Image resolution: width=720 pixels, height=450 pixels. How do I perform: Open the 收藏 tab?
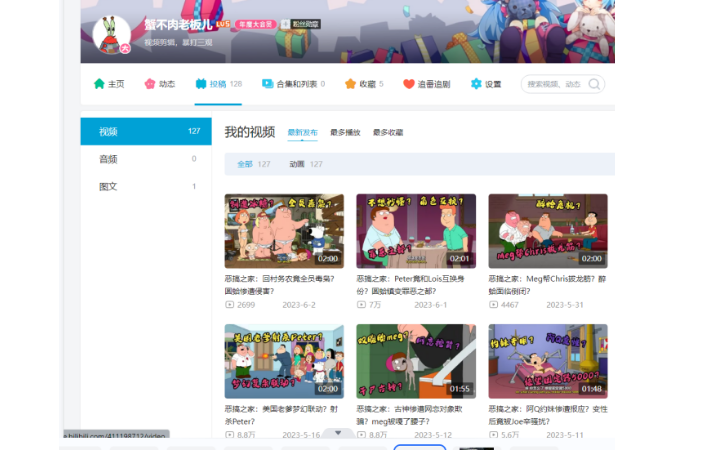pos(364,84)
